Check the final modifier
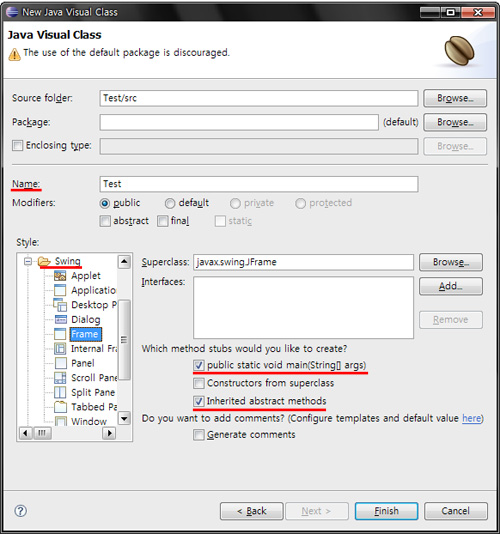This screenshot has width=500, height=534. coord(162,221)
